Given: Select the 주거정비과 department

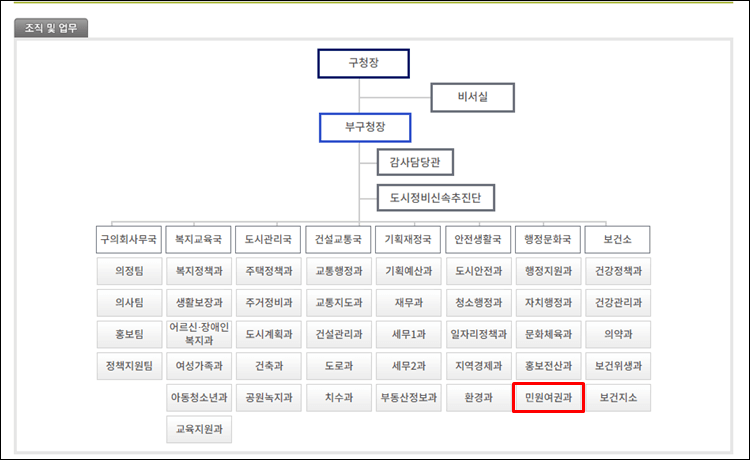Looking at the screenshot, I should [269, 303].
